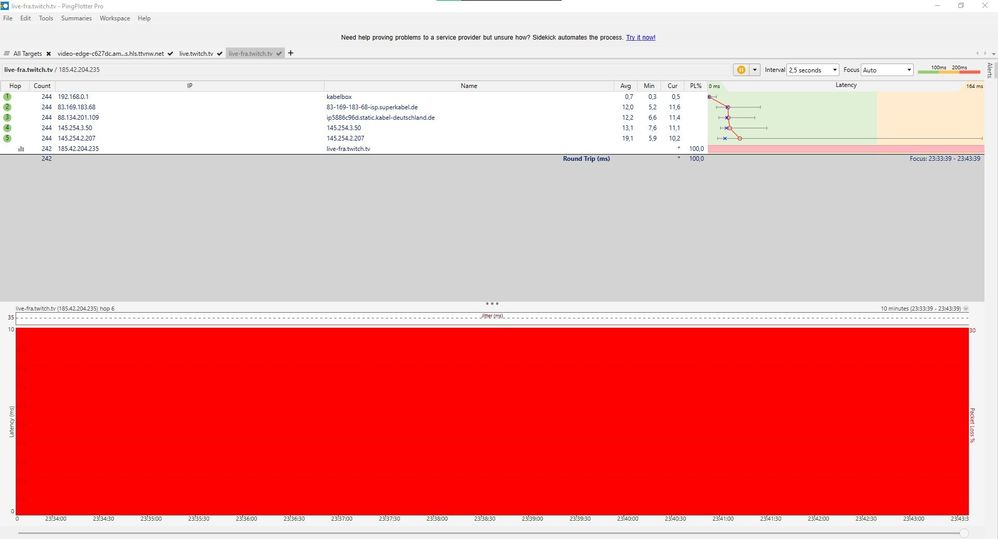Switch to the All Targets tab
998x539 pixels.
coord(27,54)
